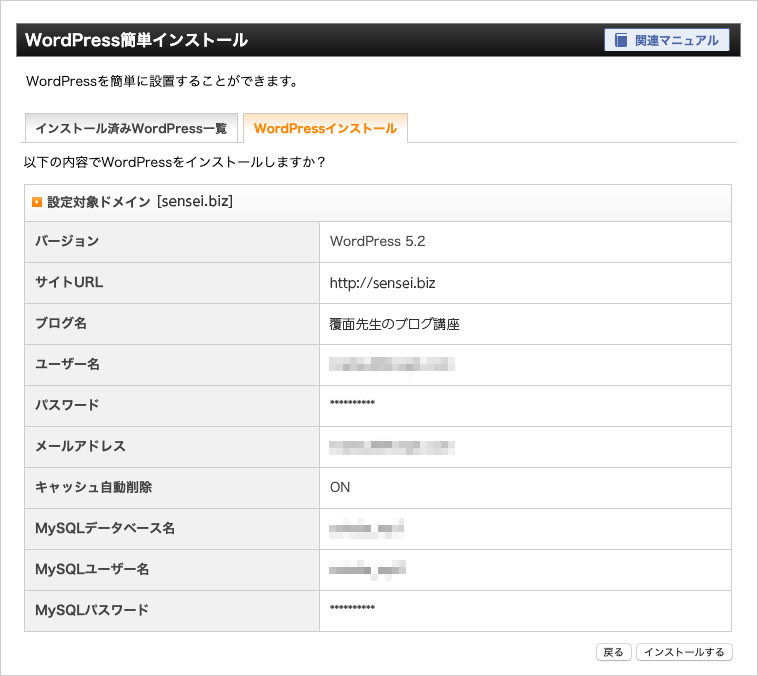Click the masked パスワード value
758x676 pixels.
(352, 403)
